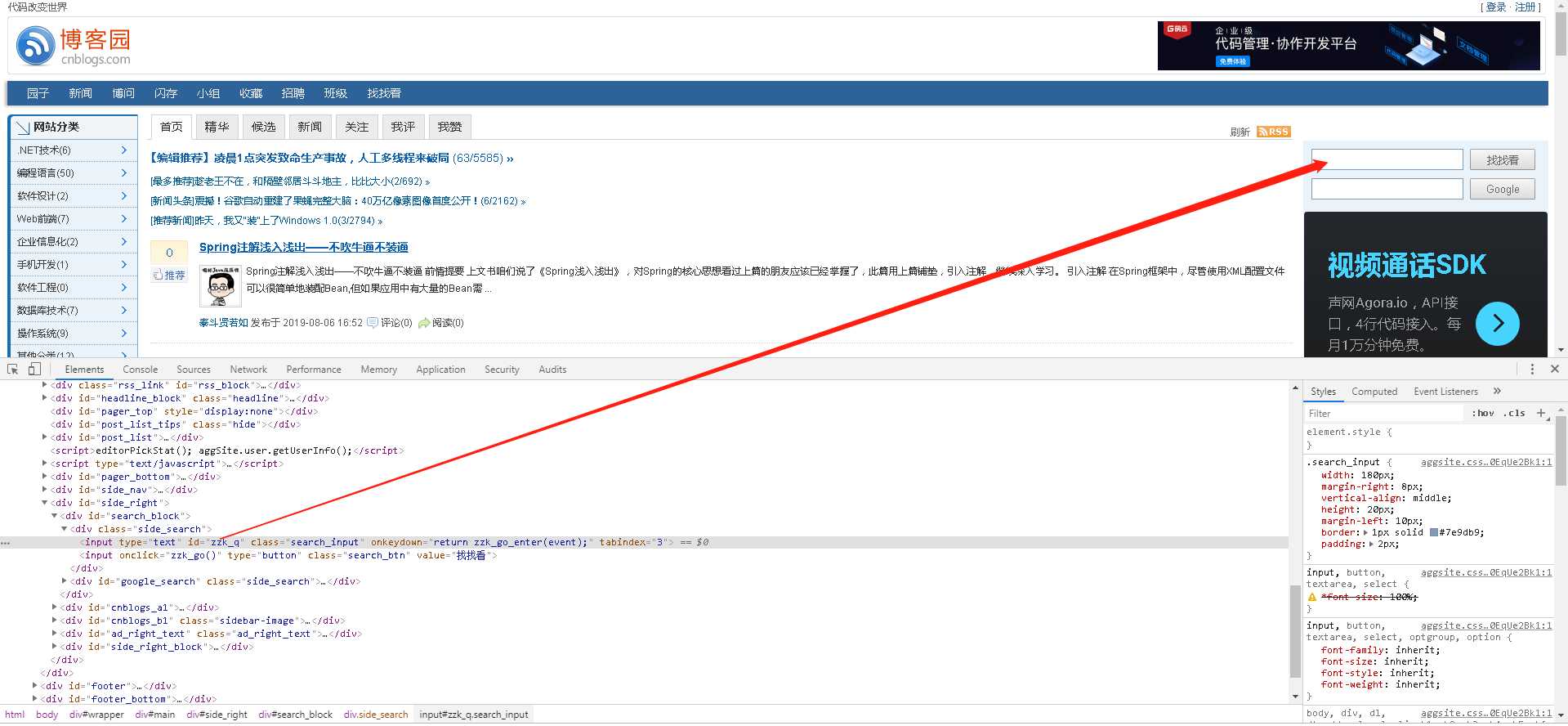Image resolution: width=1568 pixels, height=726 pixels.
Task: Select div#side_right in breadcrumb
Action: [217, 715]
